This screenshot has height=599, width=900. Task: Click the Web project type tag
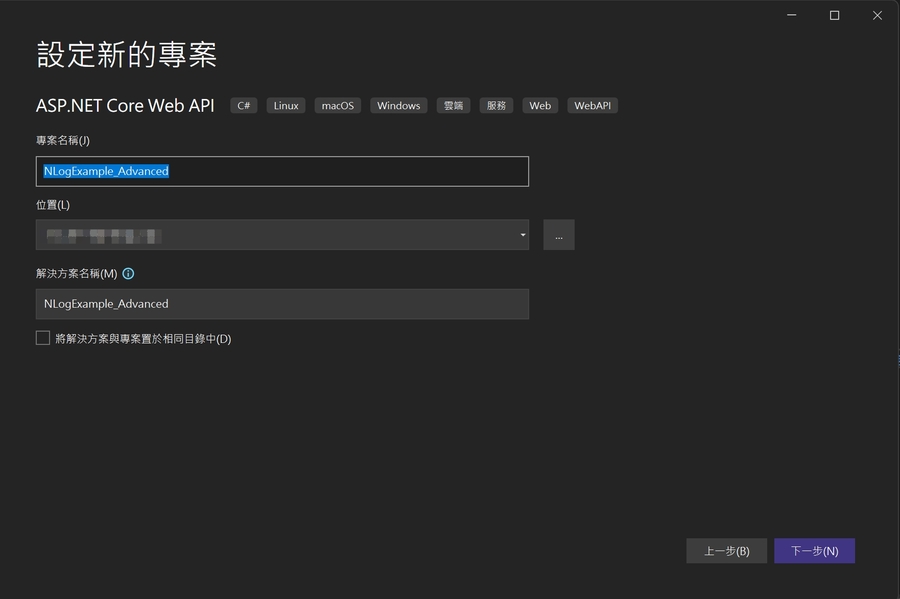point(540,105)
